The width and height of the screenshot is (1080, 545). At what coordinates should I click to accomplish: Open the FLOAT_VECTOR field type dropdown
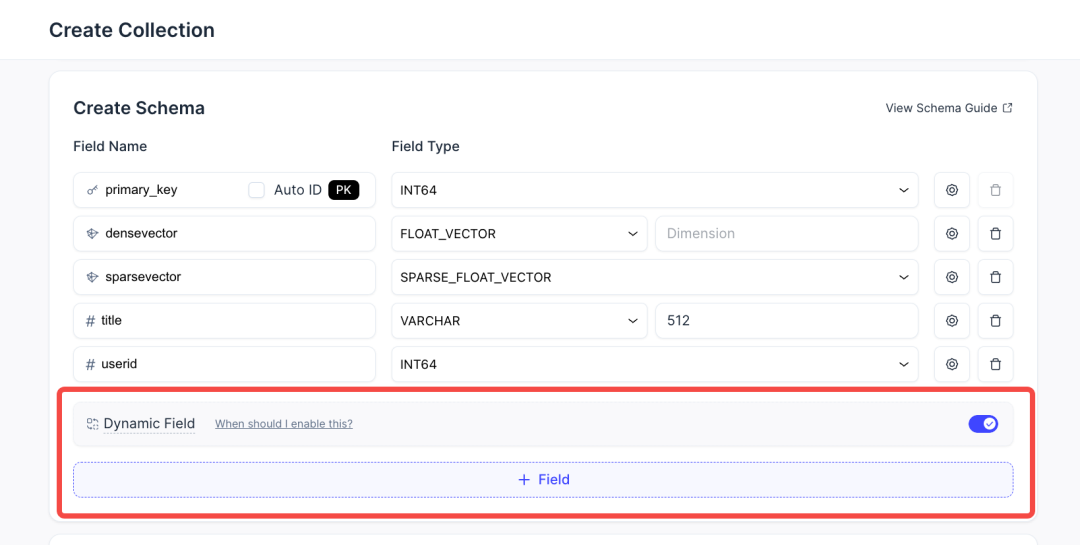pyautogui.click(x=518, y=234)
